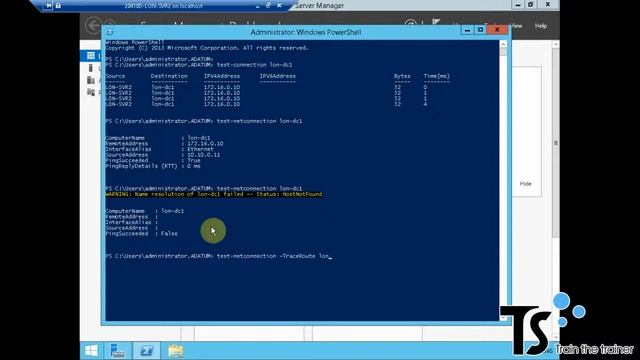Image resolution: width=640 pixels, height=360 pixels.
Task: Minimize the VM connection bar
Action: (x=258, y=6)
